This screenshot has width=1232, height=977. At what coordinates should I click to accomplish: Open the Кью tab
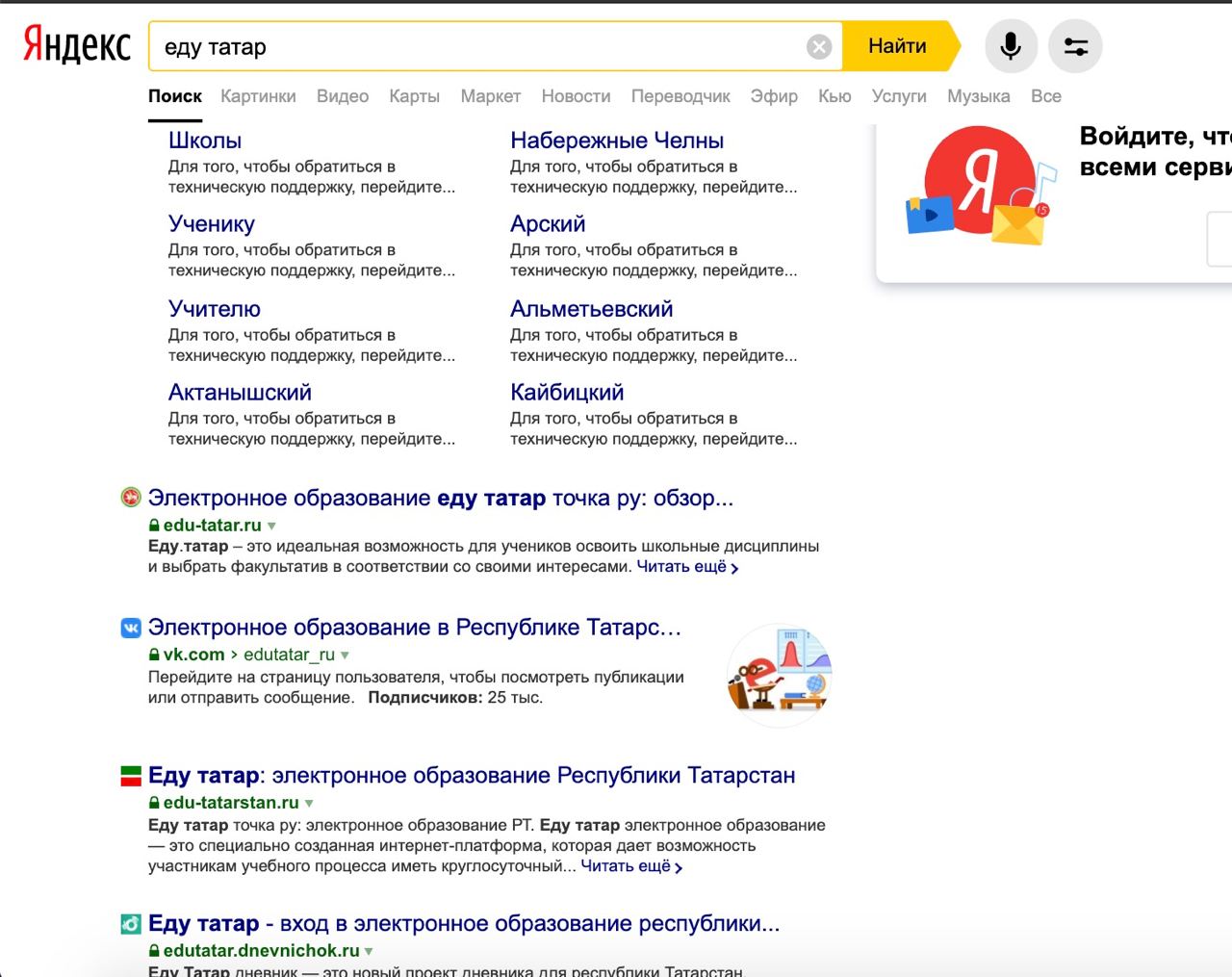coord(834,96)
